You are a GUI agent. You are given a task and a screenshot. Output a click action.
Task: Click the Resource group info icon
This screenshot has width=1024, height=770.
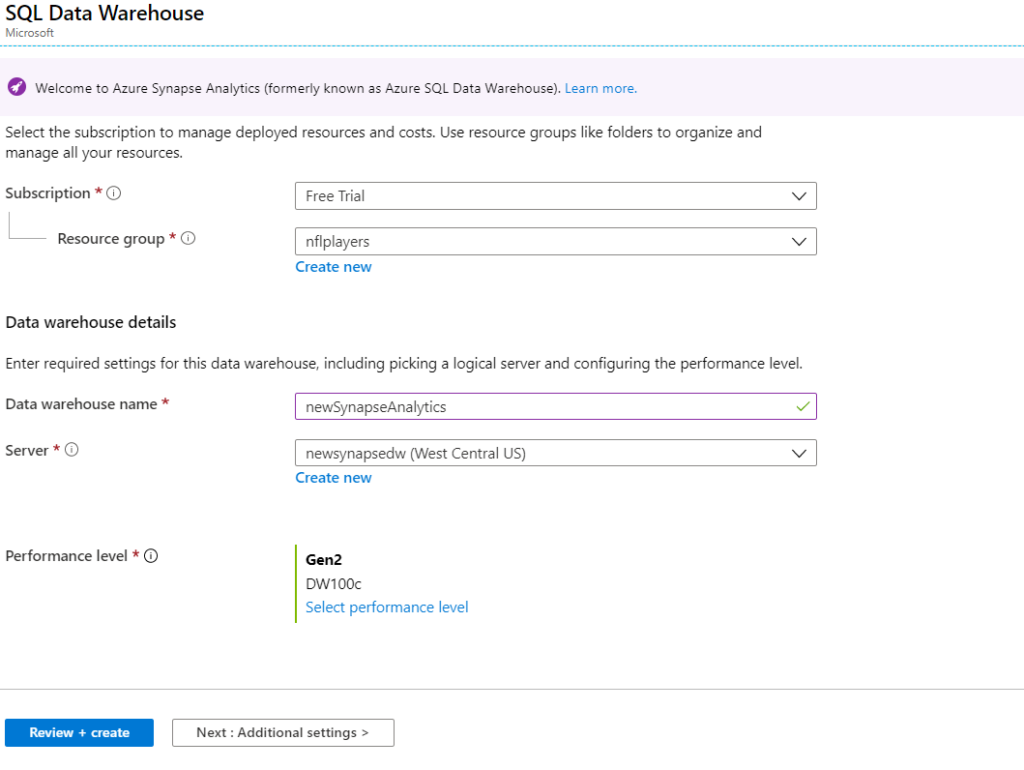coord(188,238)
